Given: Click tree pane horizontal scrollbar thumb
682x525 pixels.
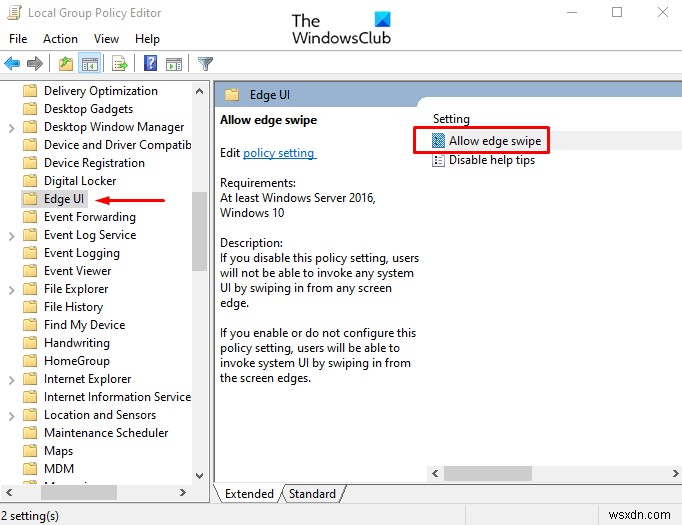Looking at the screenshot, I should point(79,492).
